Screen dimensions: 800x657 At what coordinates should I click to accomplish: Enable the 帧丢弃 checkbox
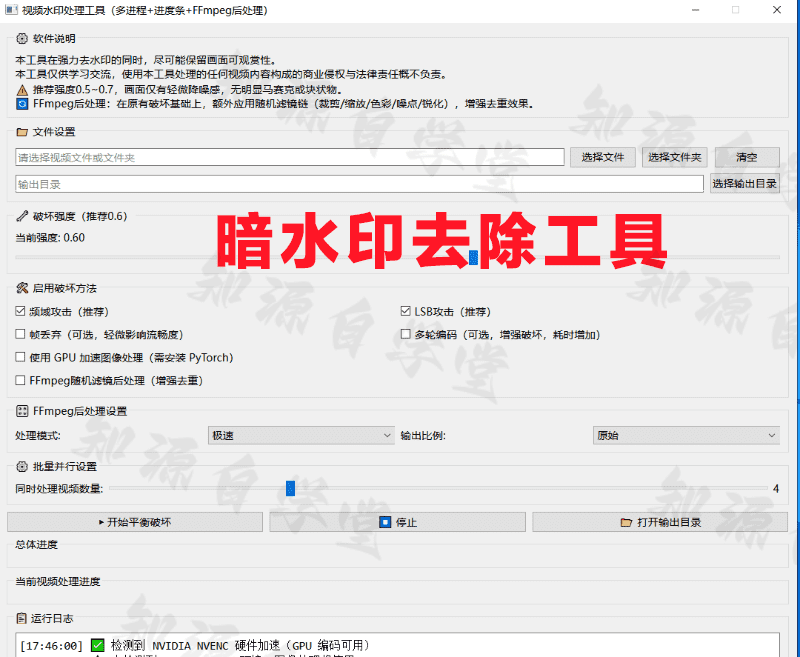[x=20, y=334]
